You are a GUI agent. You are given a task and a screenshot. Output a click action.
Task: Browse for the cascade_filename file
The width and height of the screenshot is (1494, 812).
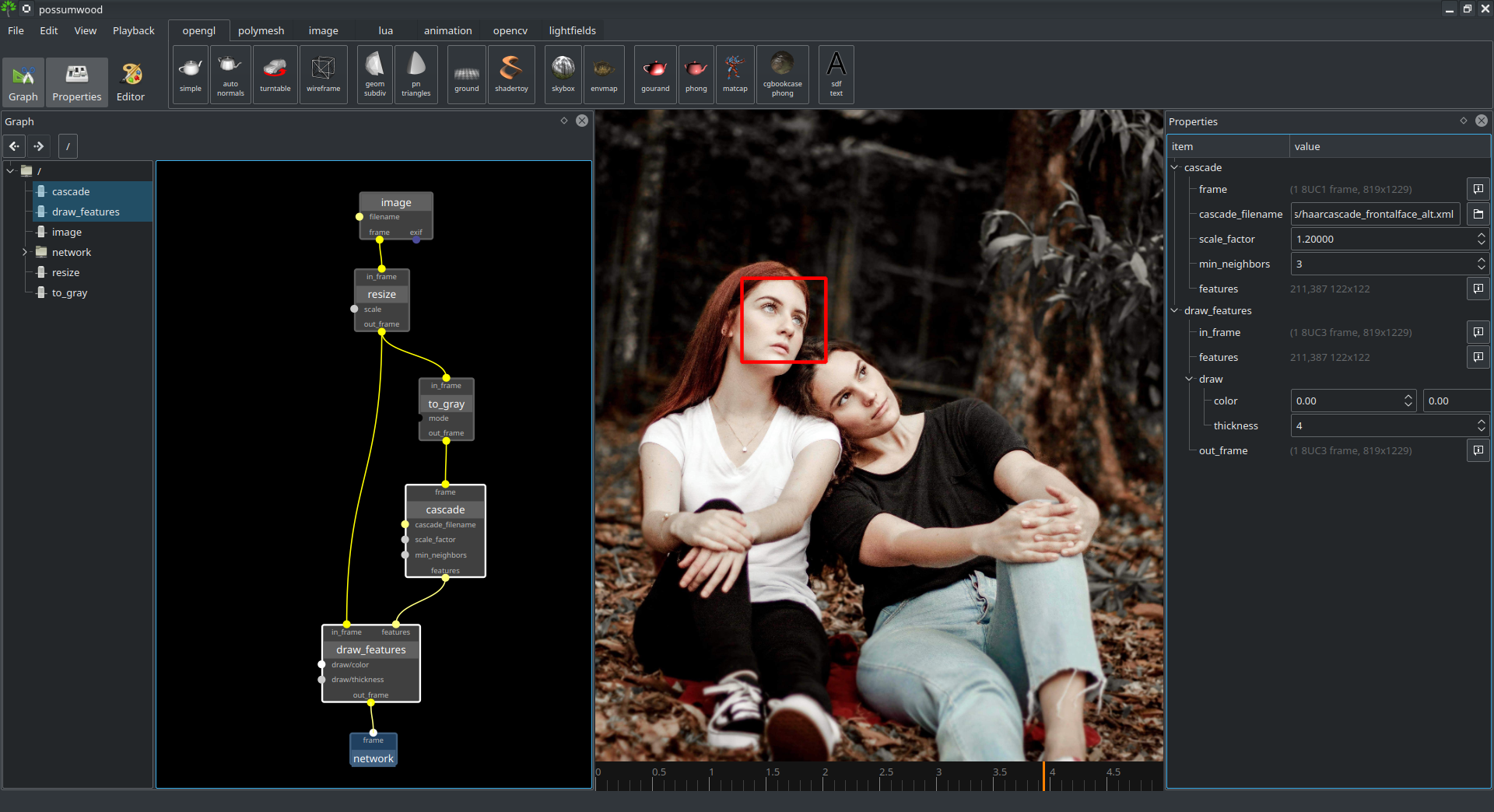pos(1478,214)
